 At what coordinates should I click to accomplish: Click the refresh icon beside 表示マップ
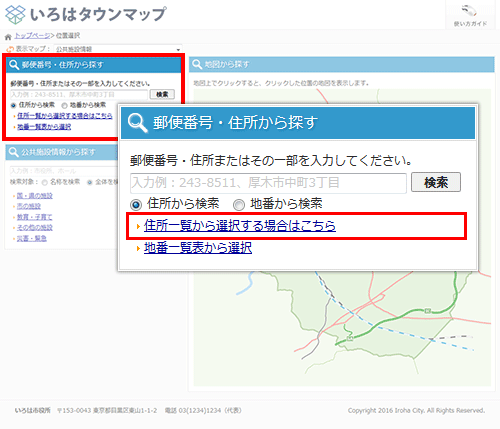10,49
